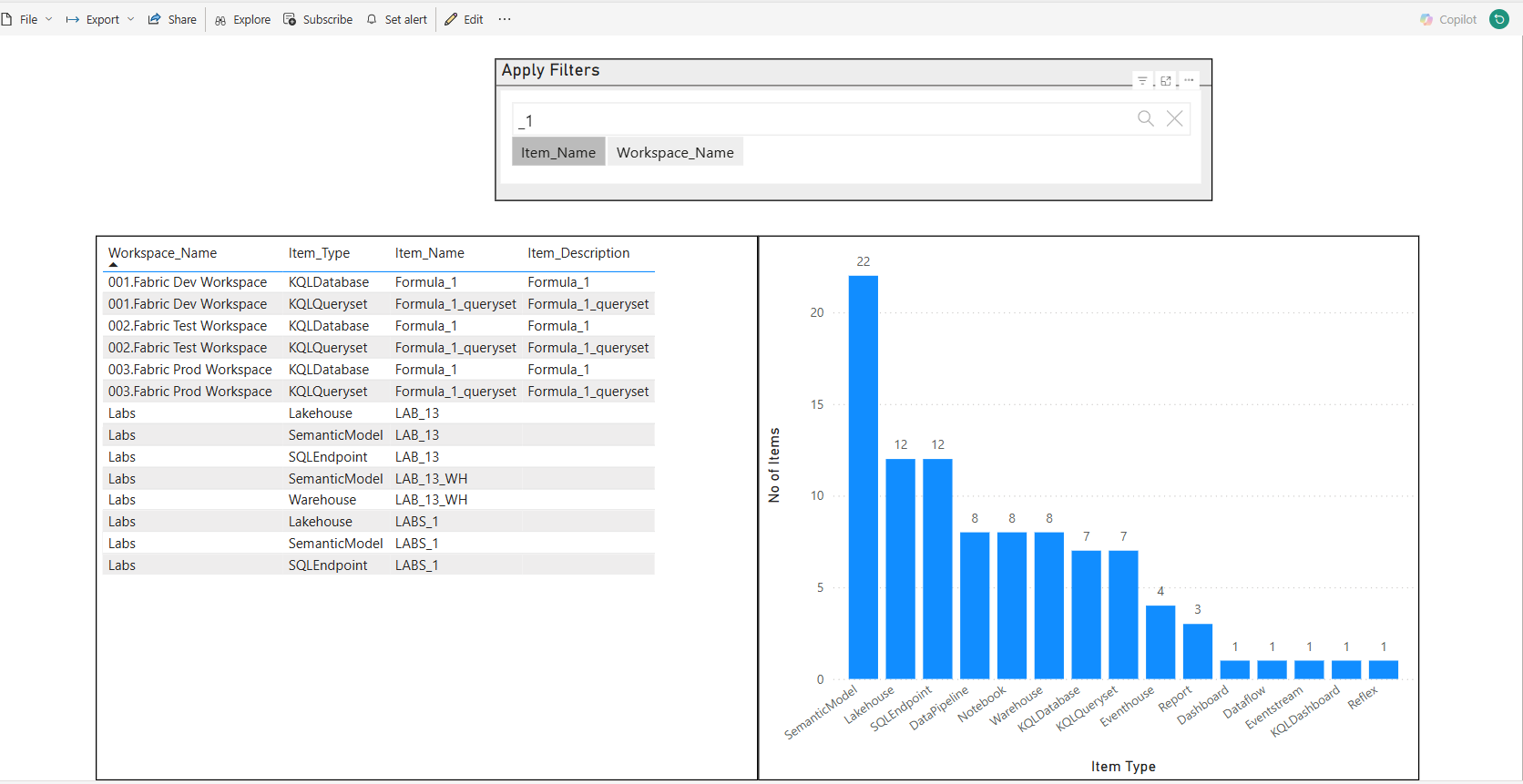Viewport: 1523px width, 784px height.
Task: Select the KQLDatabase bar in chart
Action: click(x=1087, y=615)
